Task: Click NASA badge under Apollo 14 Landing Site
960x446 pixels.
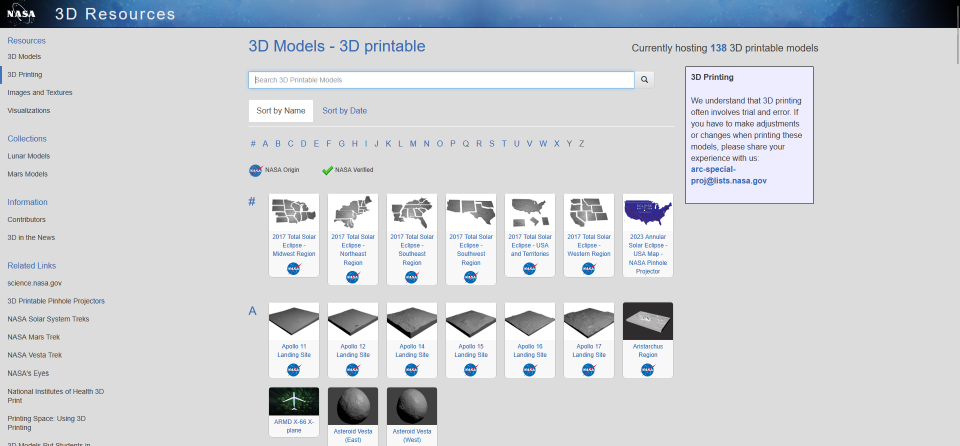Action: 411,369
